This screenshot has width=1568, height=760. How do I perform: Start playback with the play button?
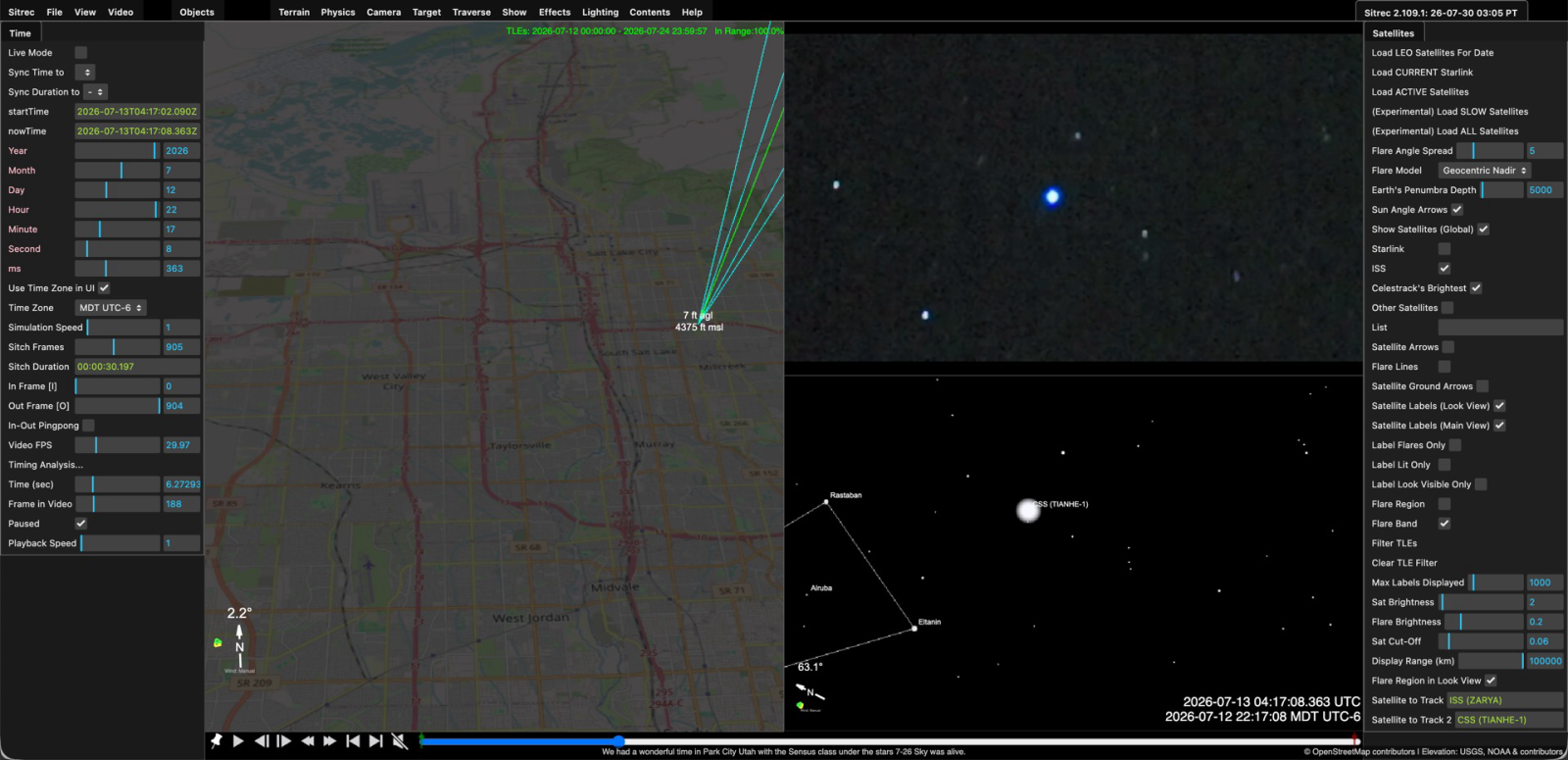click(238, 741)
